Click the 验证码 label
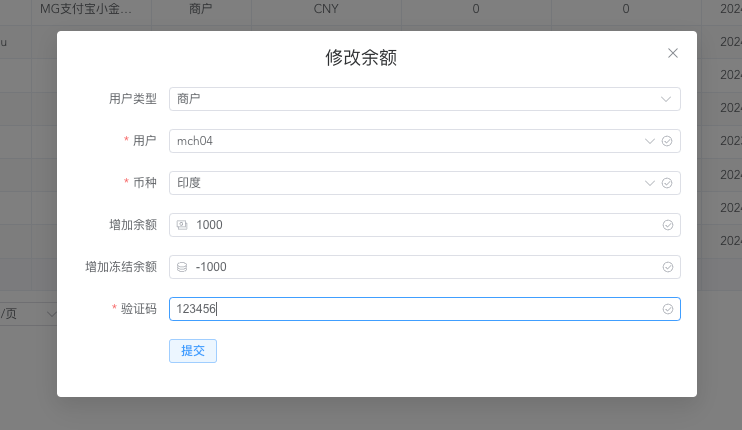 [x=139, y=309]
